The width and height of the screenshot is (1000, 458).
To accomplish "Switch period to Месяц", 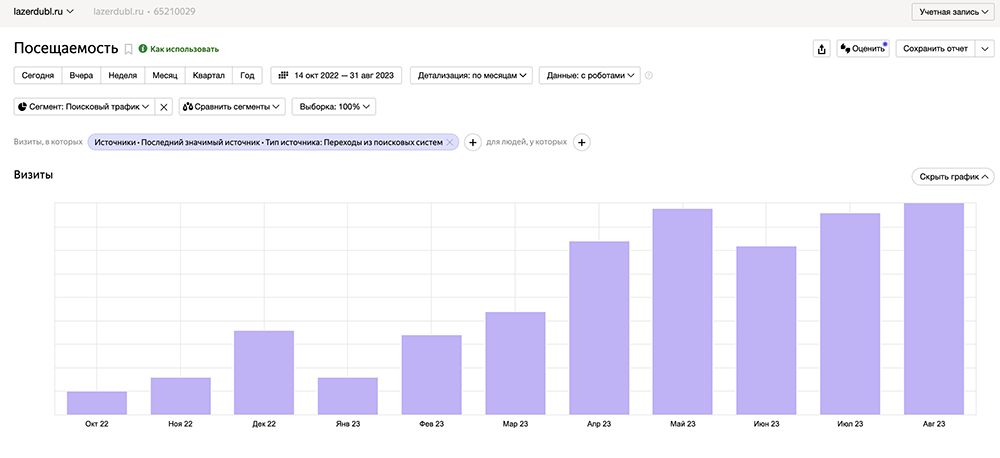I will [x=165, y=75].
